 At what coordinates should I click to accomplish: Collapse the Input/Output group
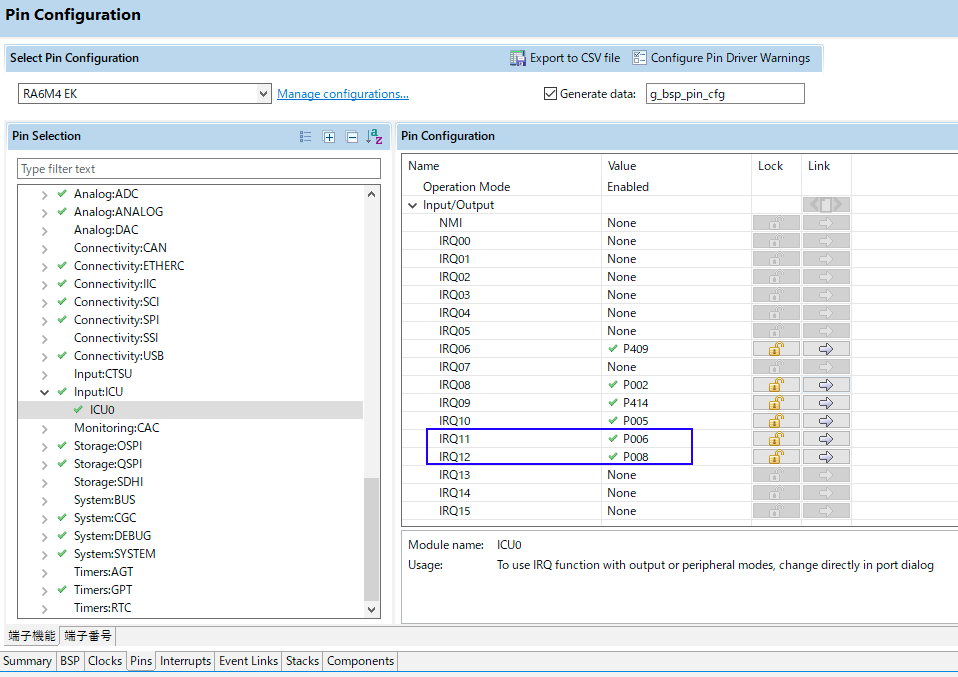tap(413, 205)
